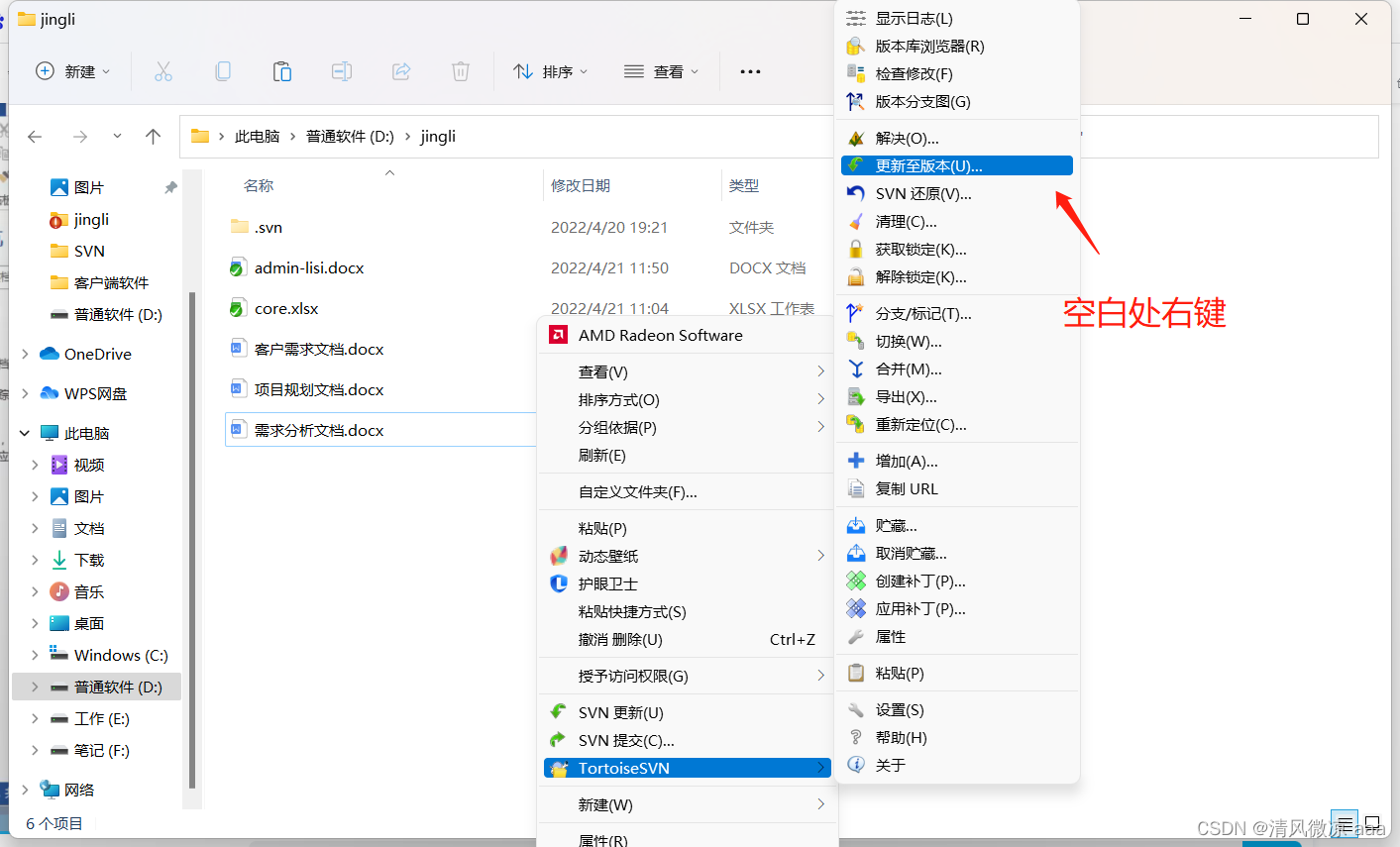Click the Up one level arrow
Image resolution: width=1400 pixels, height=847 pixels.
[x=153, y=137]
